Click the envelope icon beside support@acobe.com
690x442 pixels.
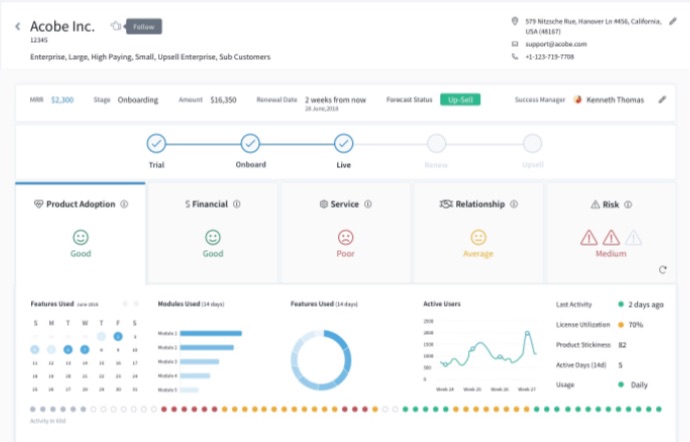point(514,44)
